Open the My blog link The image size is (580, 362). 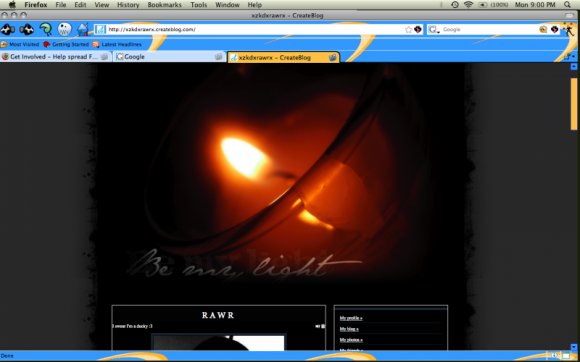(x=349, y=329)
